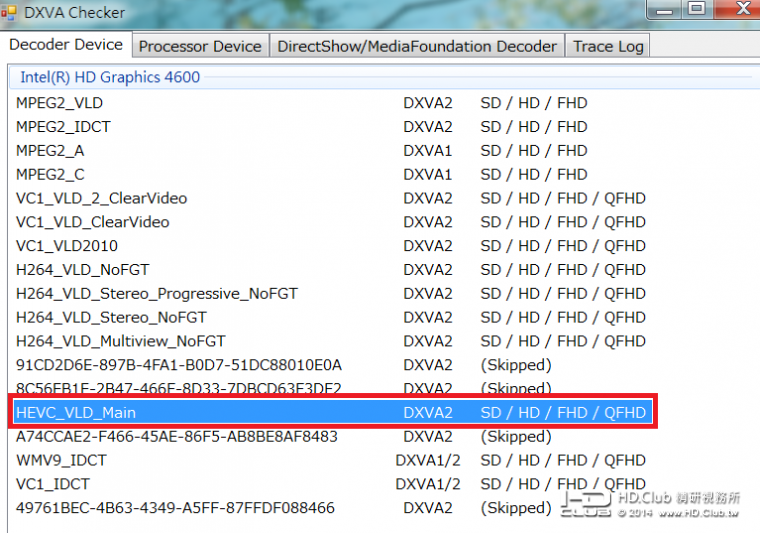Select the 91CD2D6E GUID skipped entry
This screenshot has width=760, height=533.
(178, 365)
